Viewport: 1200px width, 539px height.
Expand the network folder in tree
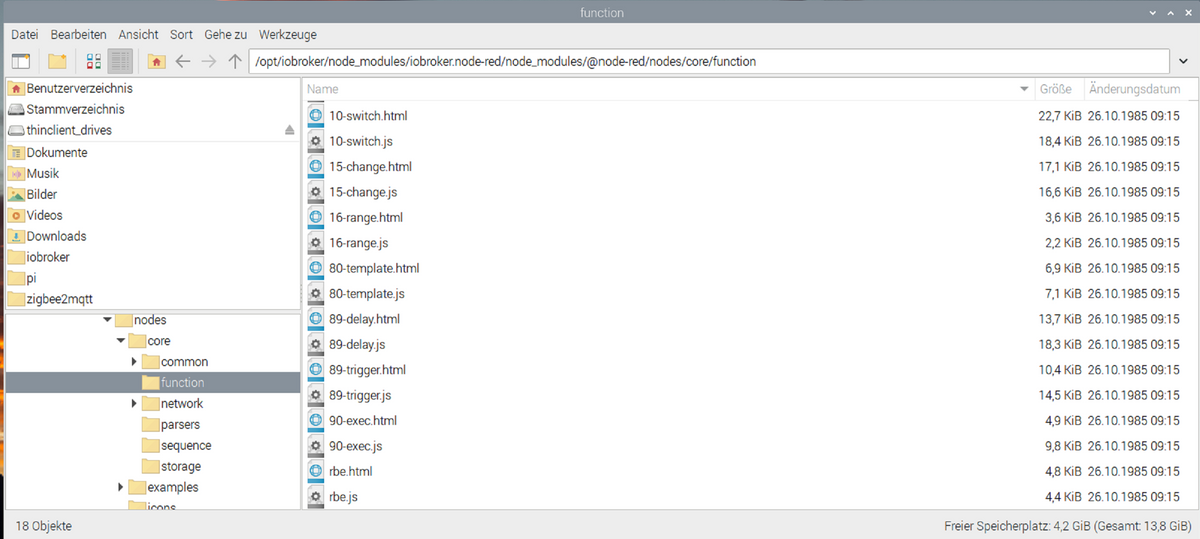(134, 404)
